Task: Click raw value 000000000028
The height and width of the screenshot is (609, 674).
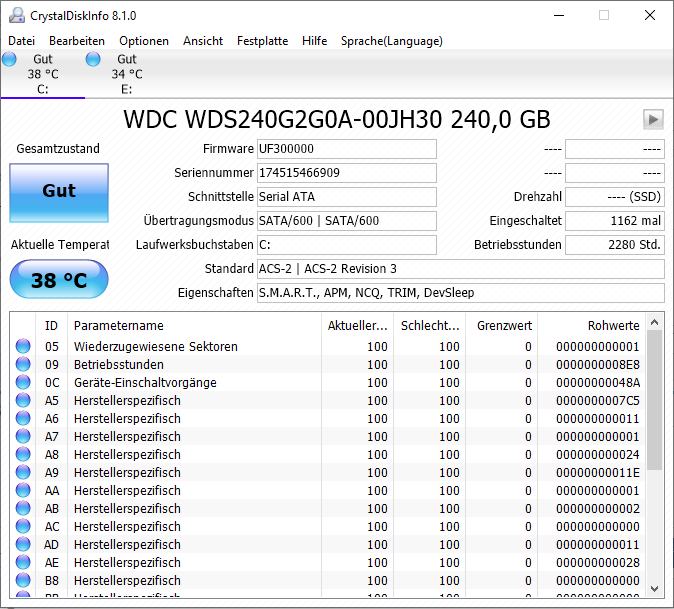Action: click(597, 563)
